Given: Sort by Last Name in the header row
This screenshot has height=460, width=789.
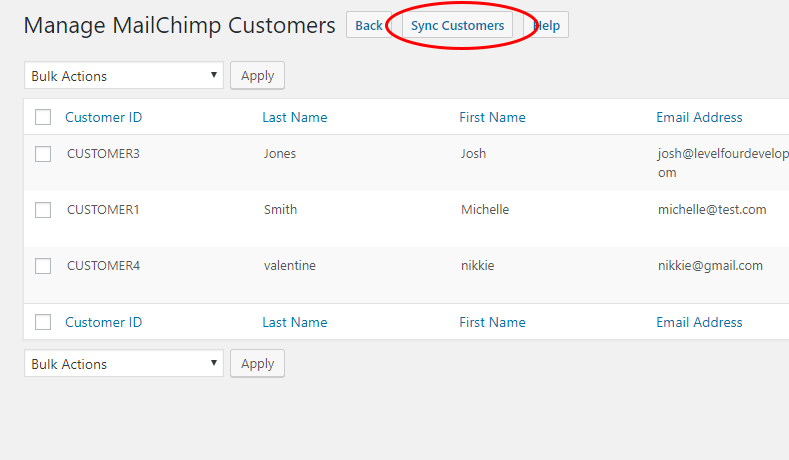Looking at the screenshot, I should [294, 118].
